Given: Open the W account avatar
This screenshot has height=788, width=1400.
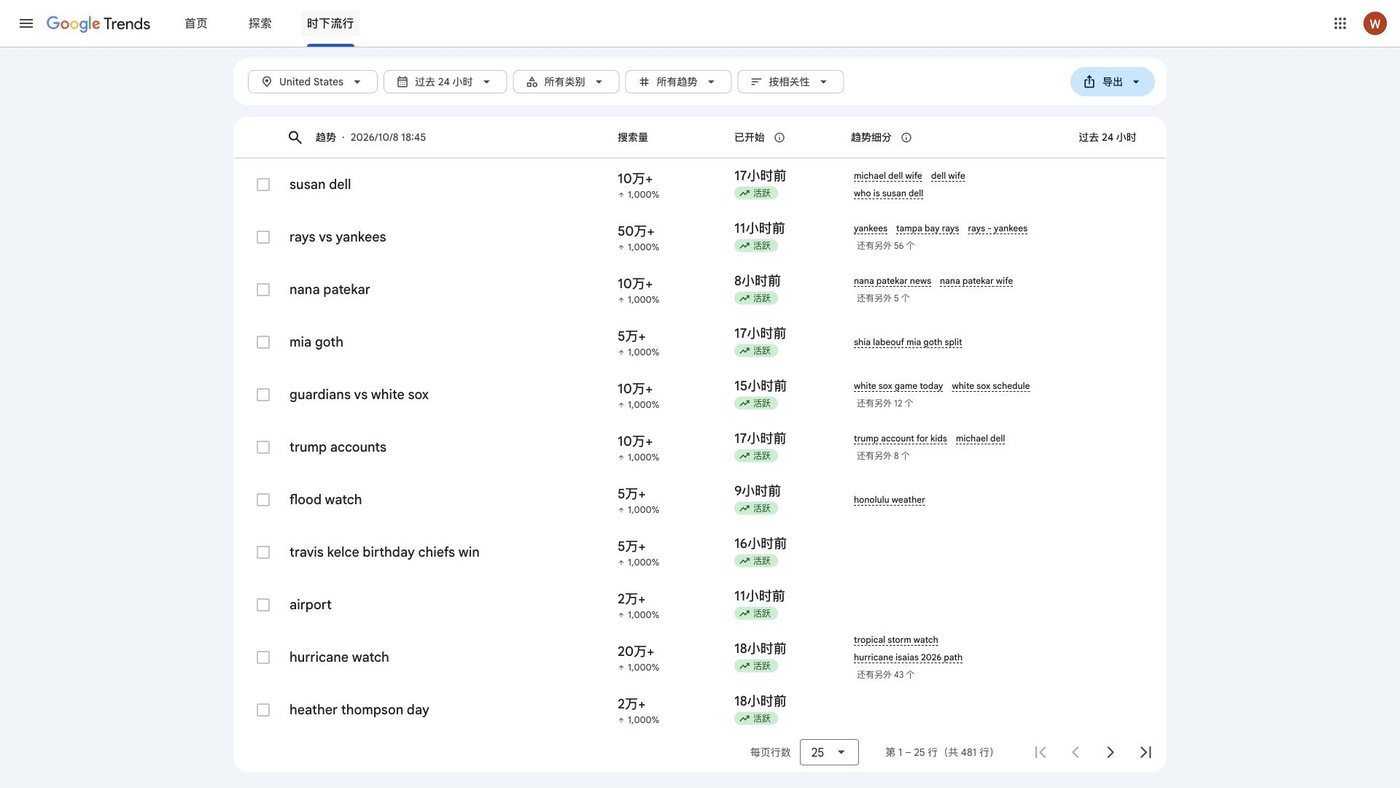Looking at the screenshot, I should (1375, 23).
